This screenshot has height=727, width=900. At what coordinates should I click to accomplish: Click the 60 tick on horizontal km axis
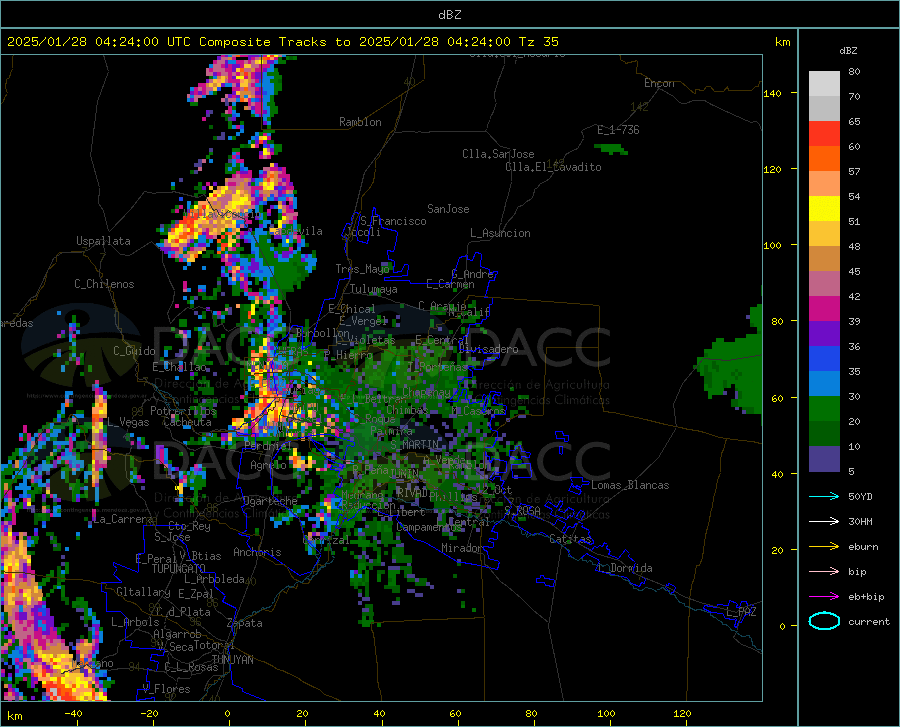[x=455, y=714]
